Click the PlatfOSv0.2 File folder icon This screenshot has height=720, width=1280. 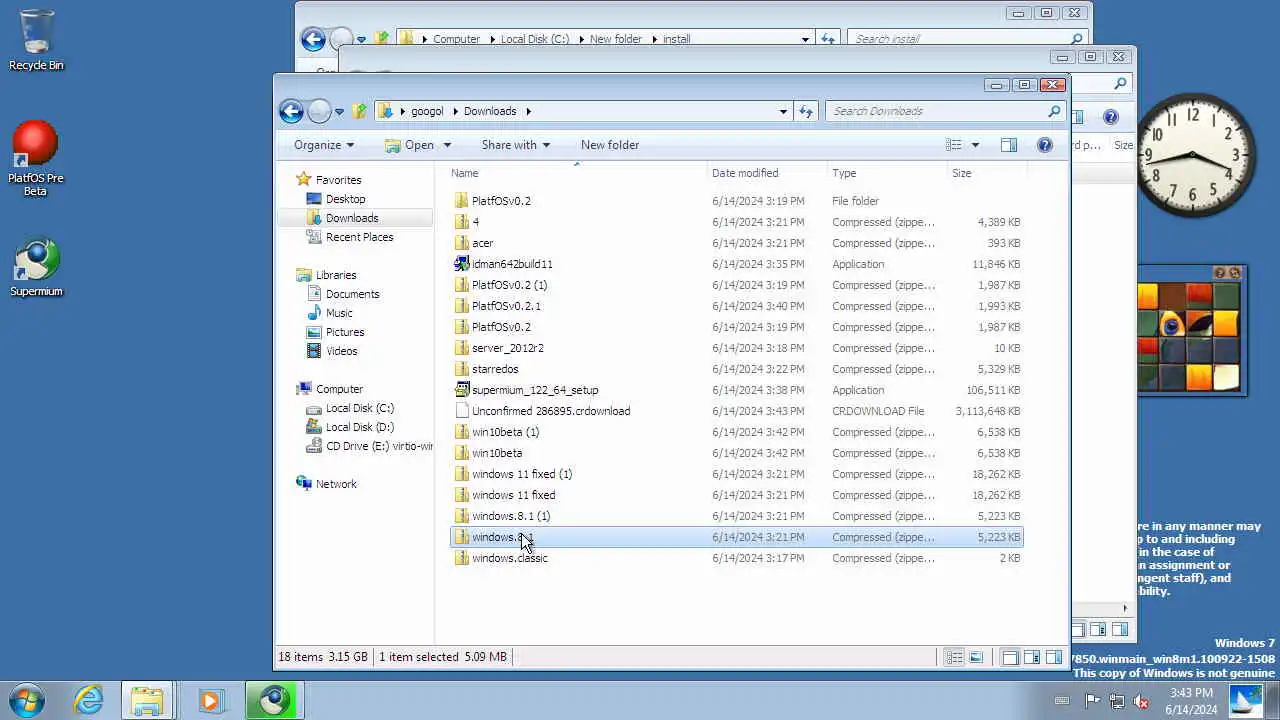tap(461, 201)
